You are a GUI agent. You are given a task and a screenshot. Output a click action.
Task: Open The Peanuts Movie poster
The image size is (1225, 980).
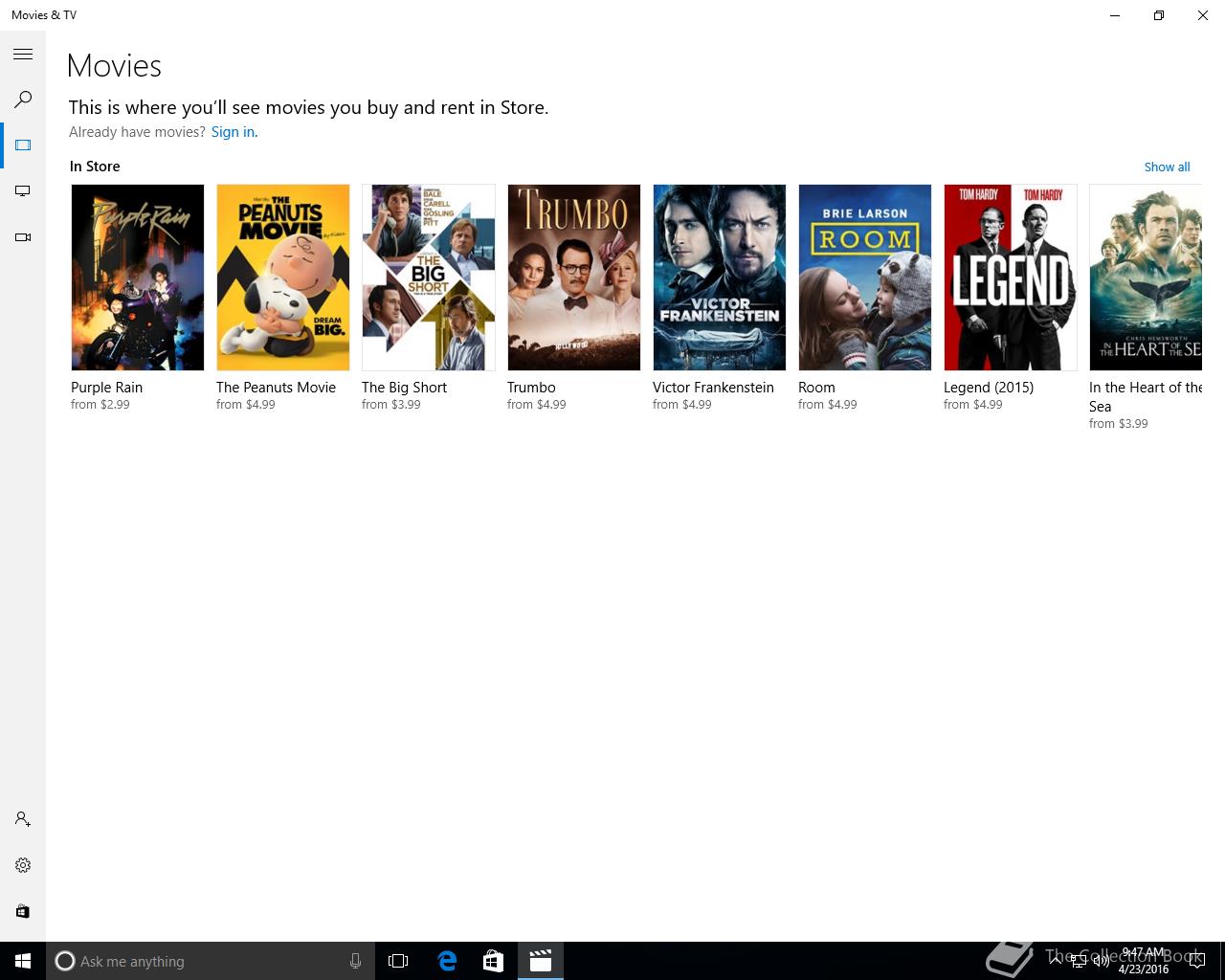point(283,278)
